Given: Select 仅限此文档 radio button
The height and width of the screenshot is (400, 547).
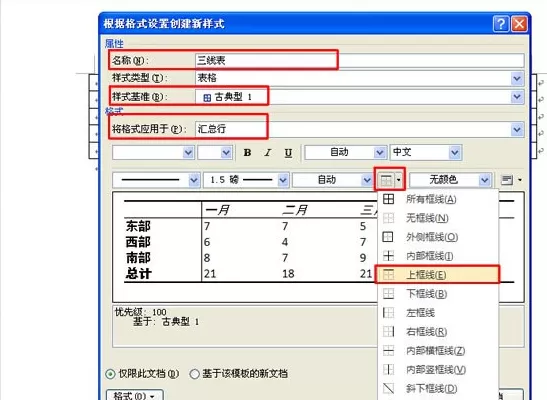Looking at the screenshot, I should [110, 374].
